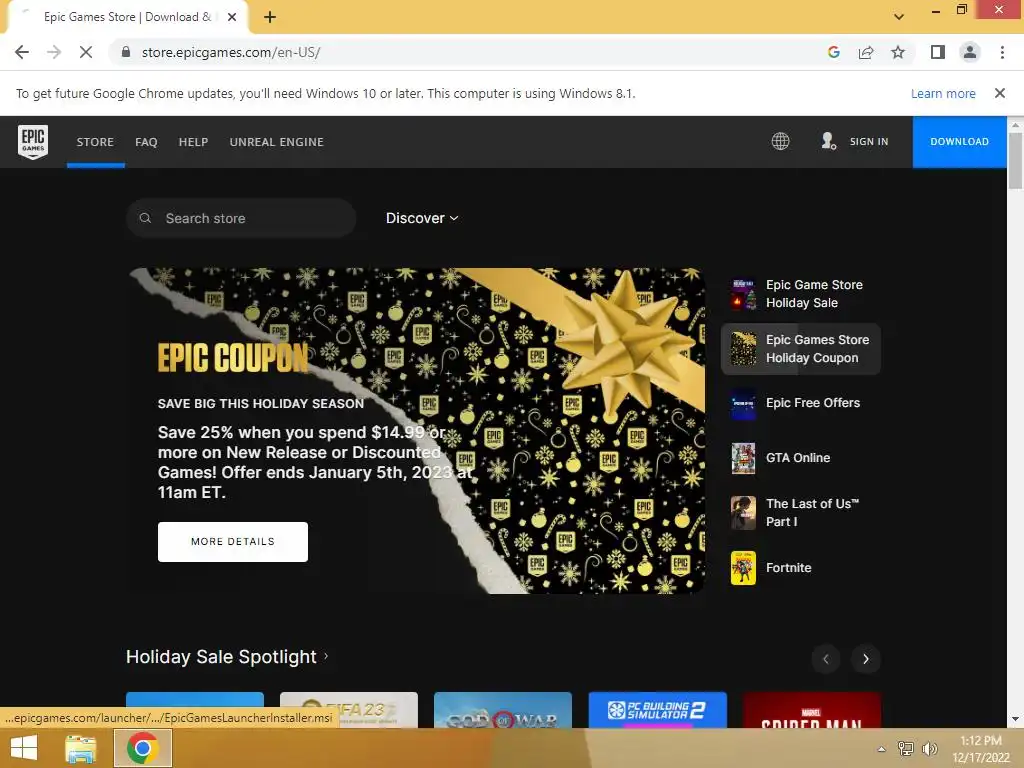Open the Chrome three-dot menu
The width and height of the screenshot is (1024, 768).
(1002, 52)
